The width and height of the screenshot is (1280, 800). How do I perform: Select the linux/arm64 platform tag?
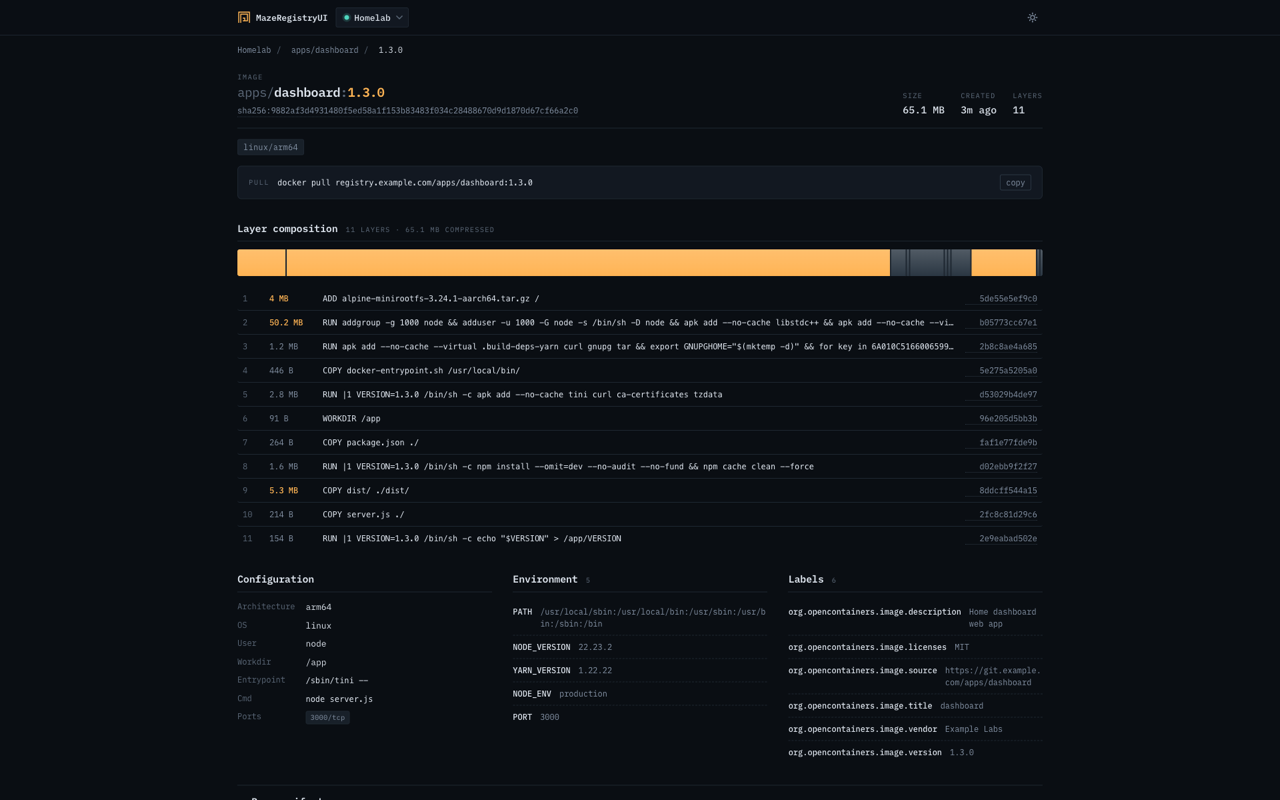[x=270, y=147]
